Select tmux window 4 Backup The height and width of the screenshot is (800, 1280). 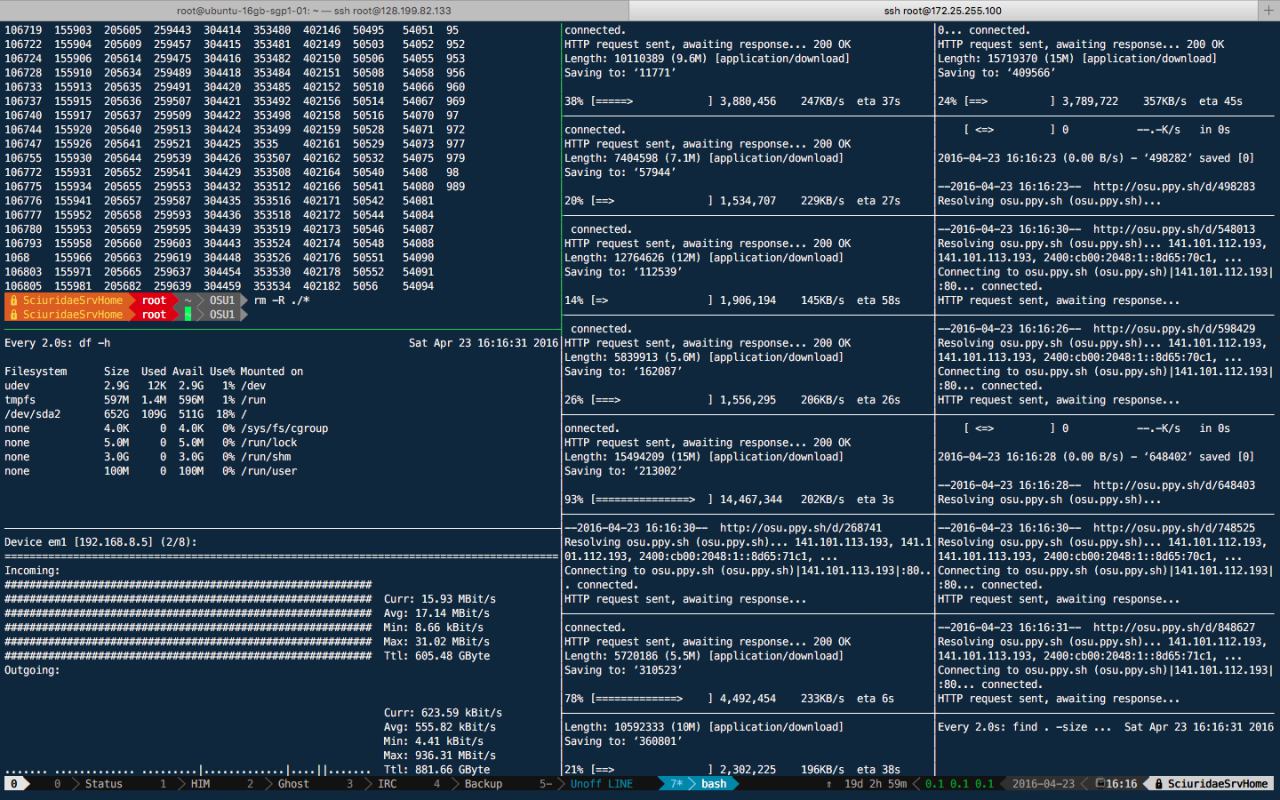pos(469,784)
